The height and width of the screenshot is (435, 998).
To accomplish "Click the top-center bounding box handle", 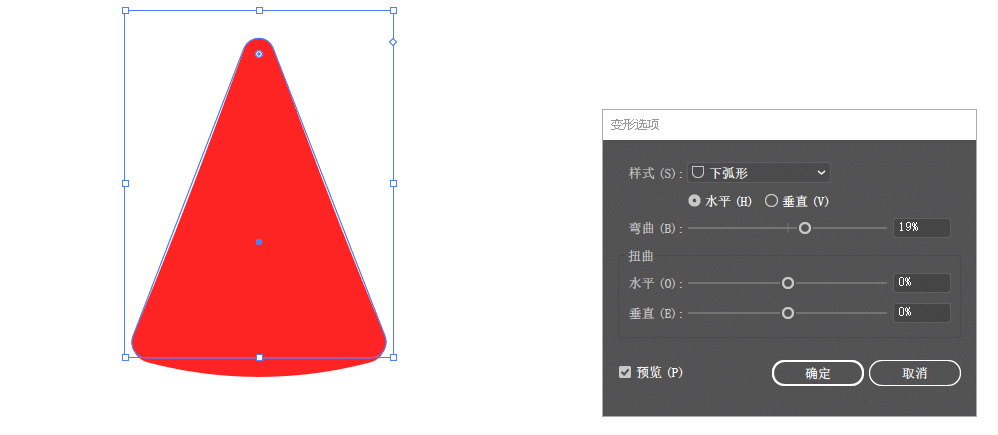I will click(259, 10).
